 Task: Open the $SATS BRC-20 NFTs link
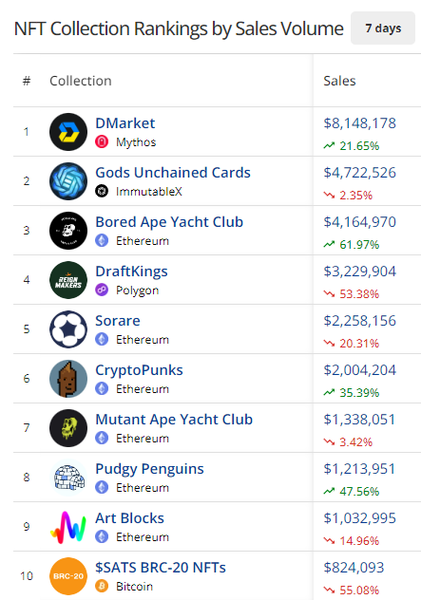click(x=160, y=567)
